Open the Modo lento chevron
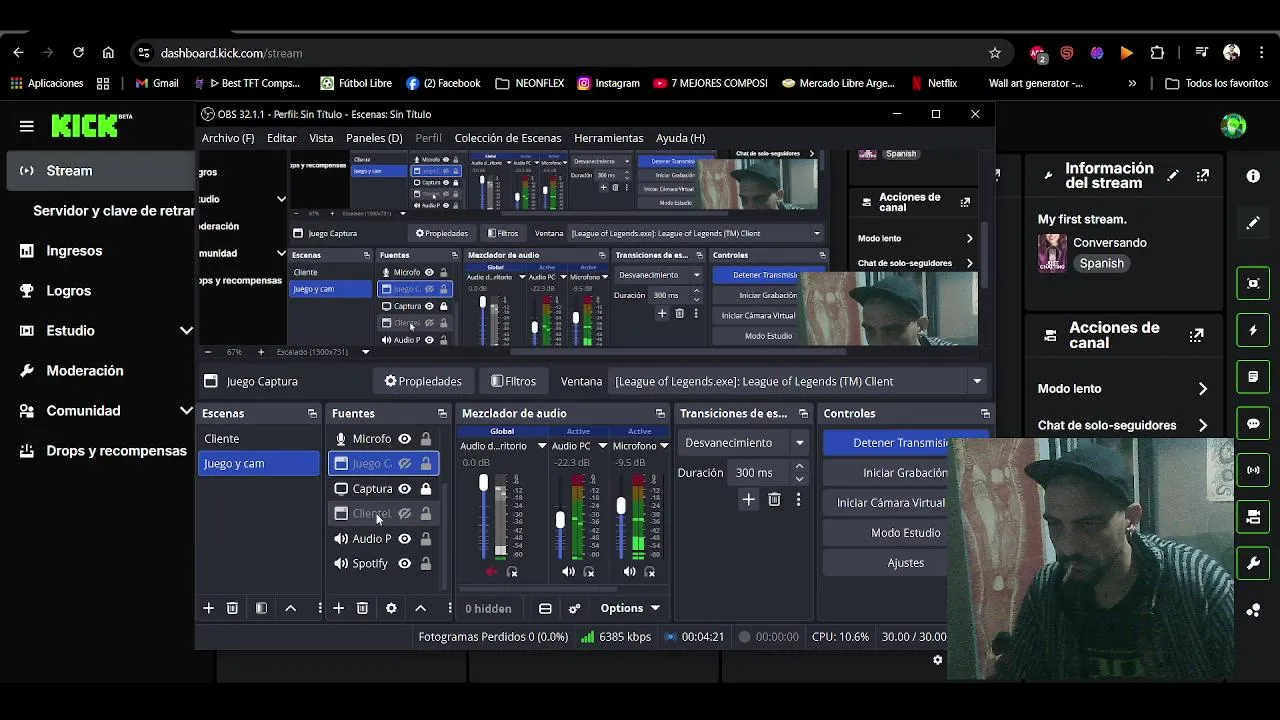This screenshot has height=720, width=1280. pos(1203,389)
